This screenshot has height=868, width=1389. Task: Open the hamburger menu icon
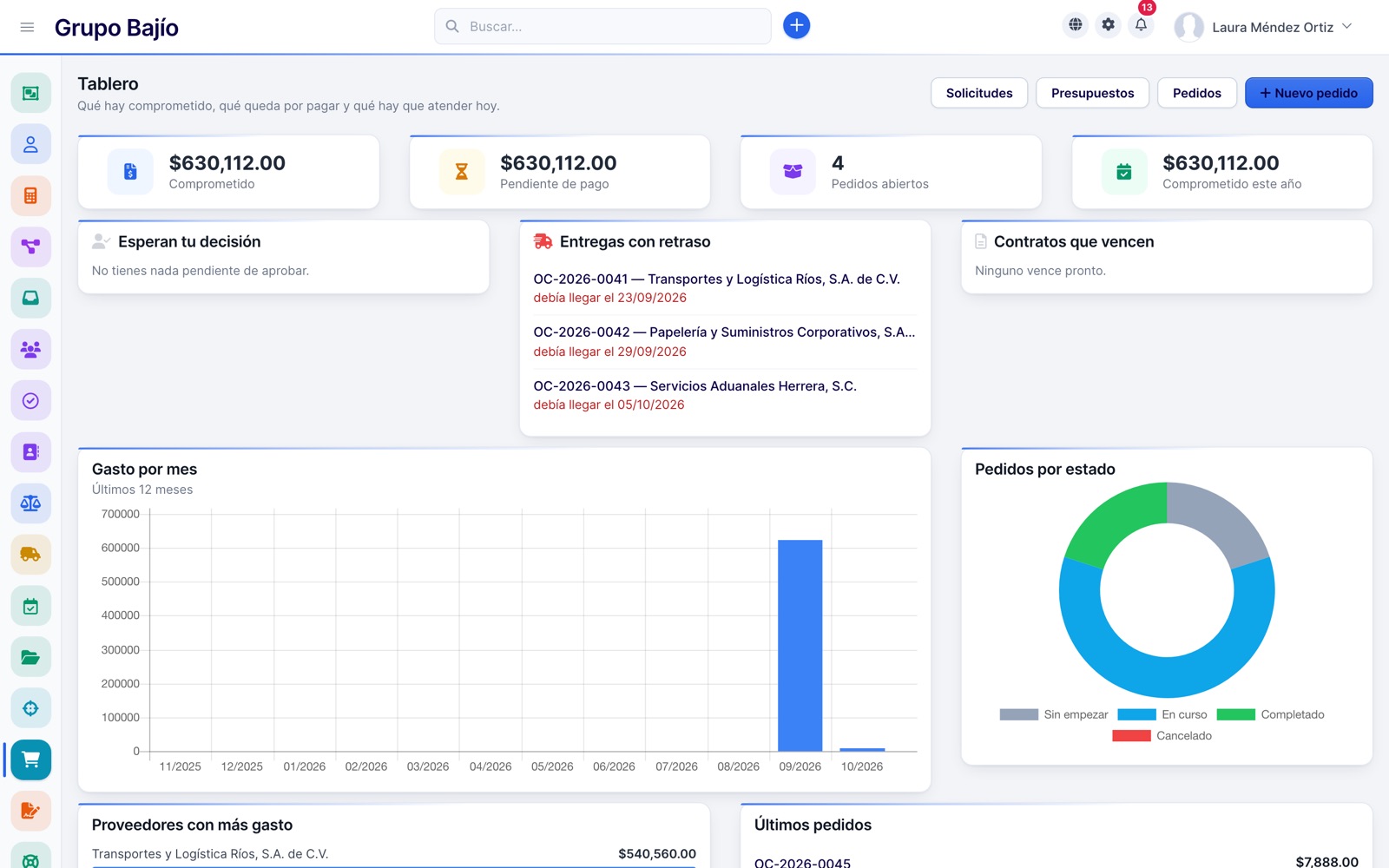click(27, 27)
